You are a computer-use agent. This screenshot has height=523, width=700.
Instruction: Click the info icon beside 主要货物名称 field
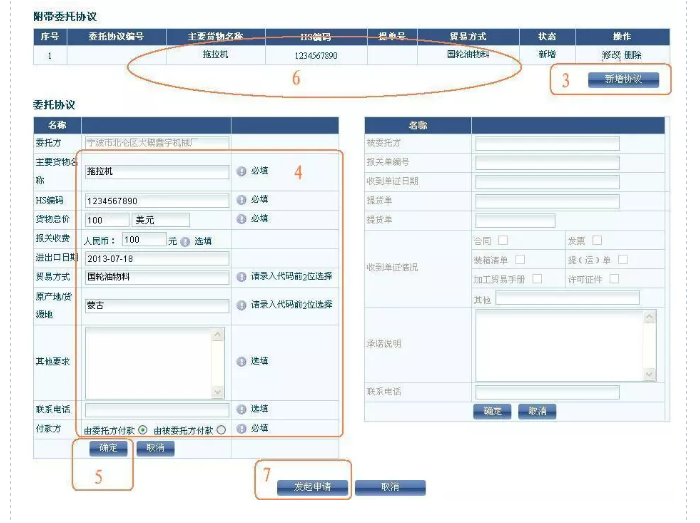pyautogui.click(x=241, y=171)
